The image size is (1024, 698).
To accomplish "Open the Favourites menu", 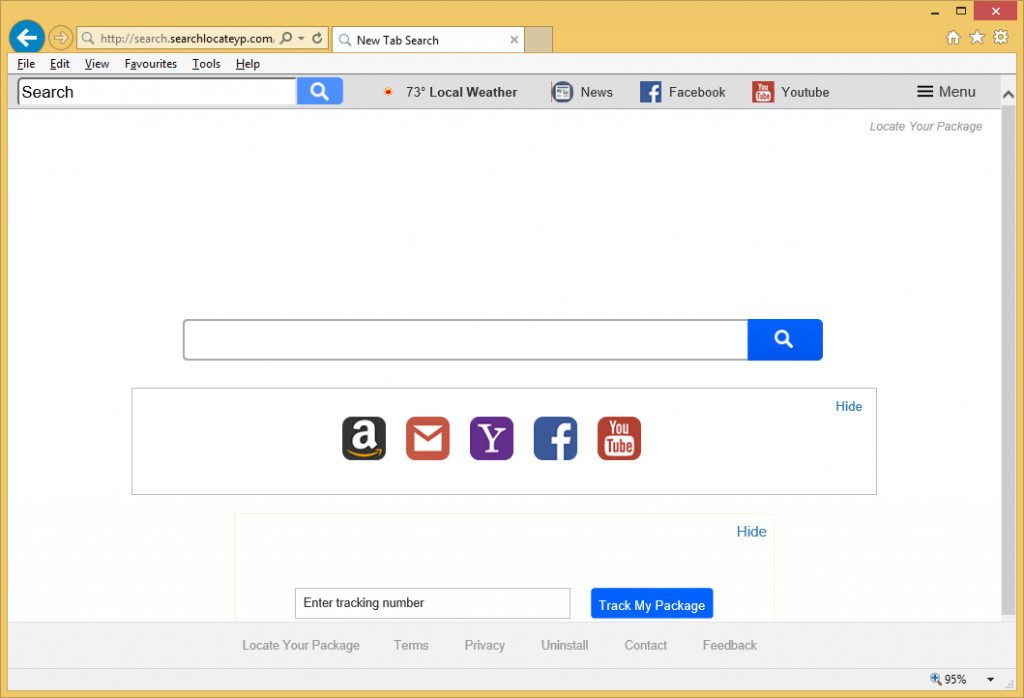I will [x=151, y=63].
